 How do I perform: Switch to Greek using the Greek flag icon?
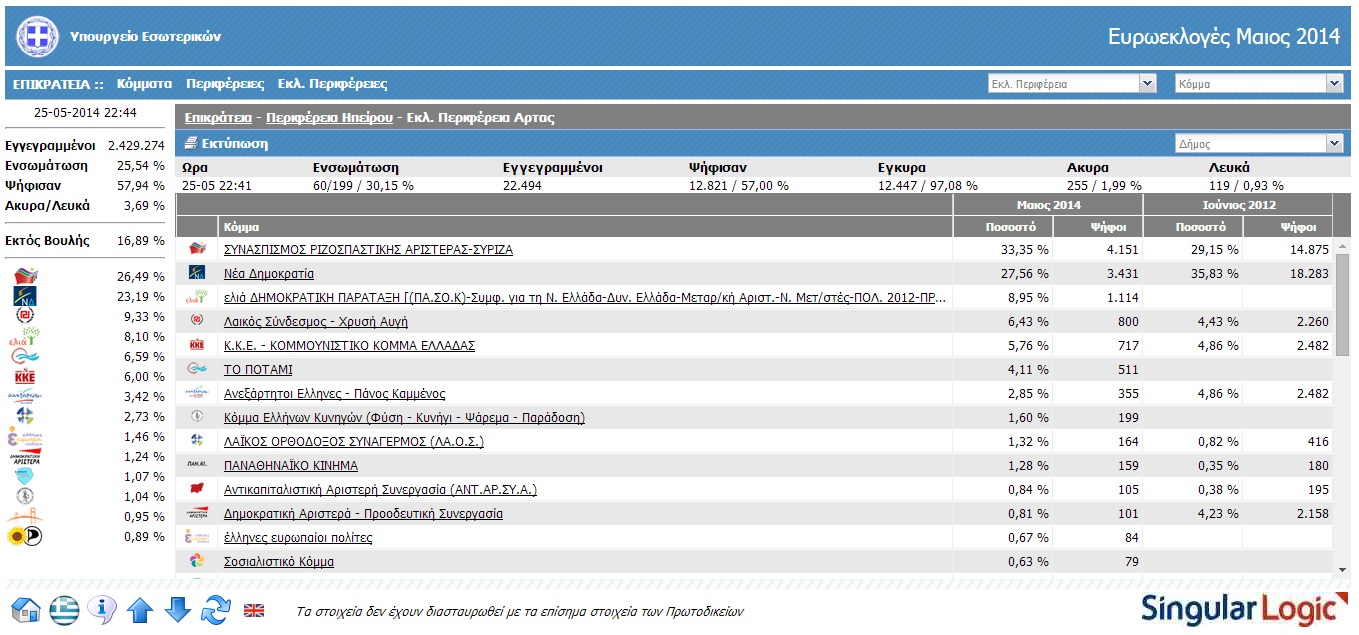pyautogui.click(x=65, y=608)
